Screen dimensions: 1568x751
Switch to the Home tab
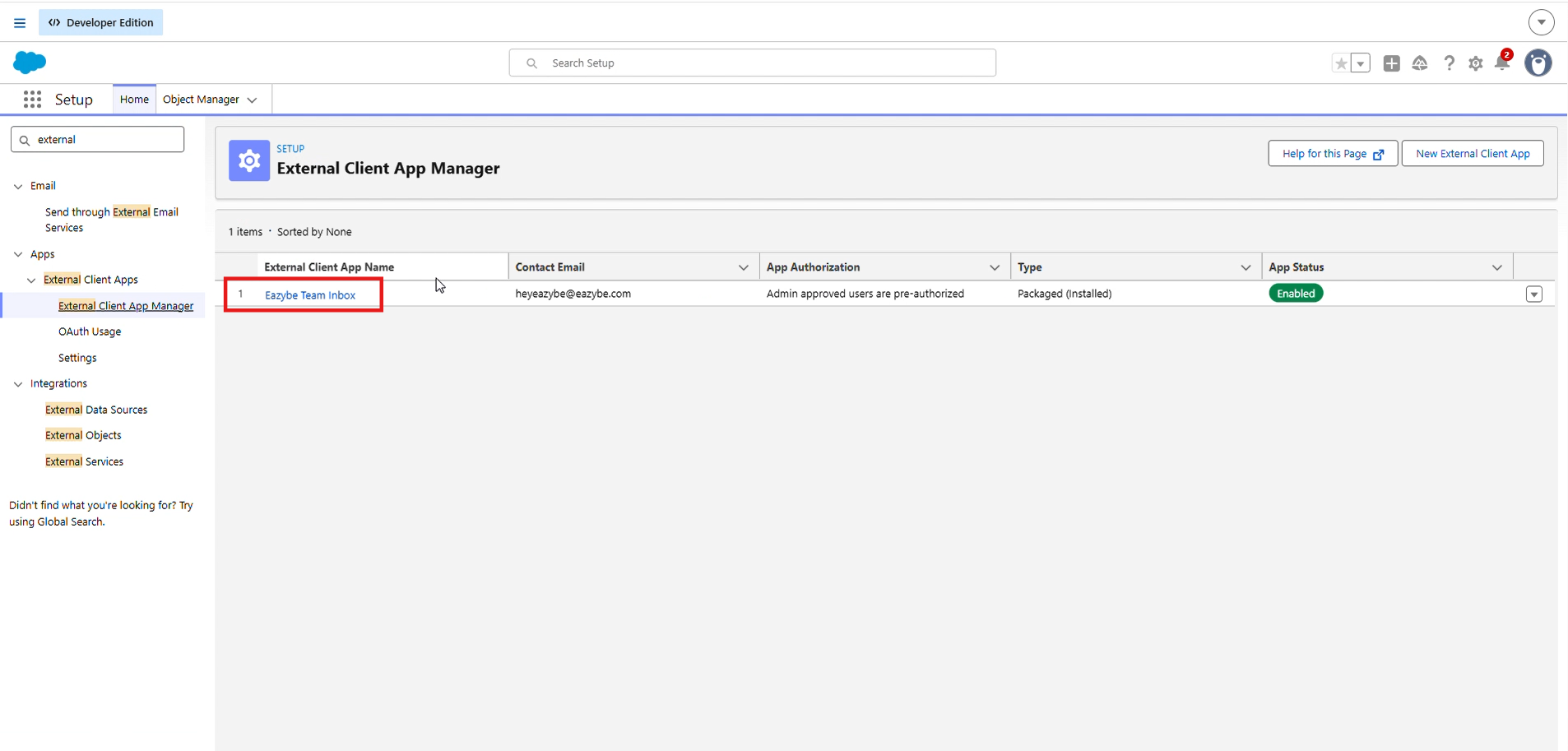coord(134,100)
